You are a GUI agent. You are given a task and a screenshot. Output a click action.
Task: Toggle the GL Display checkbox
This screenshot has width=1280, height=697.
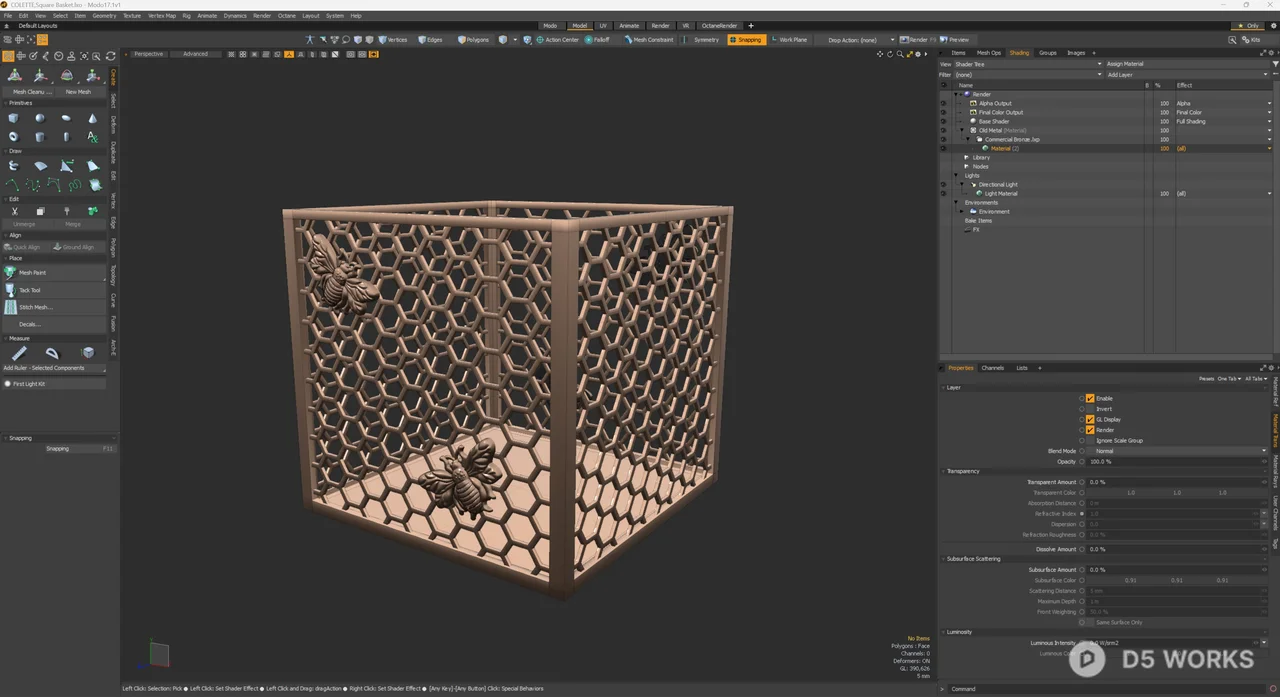click(x=1090, y=419)
